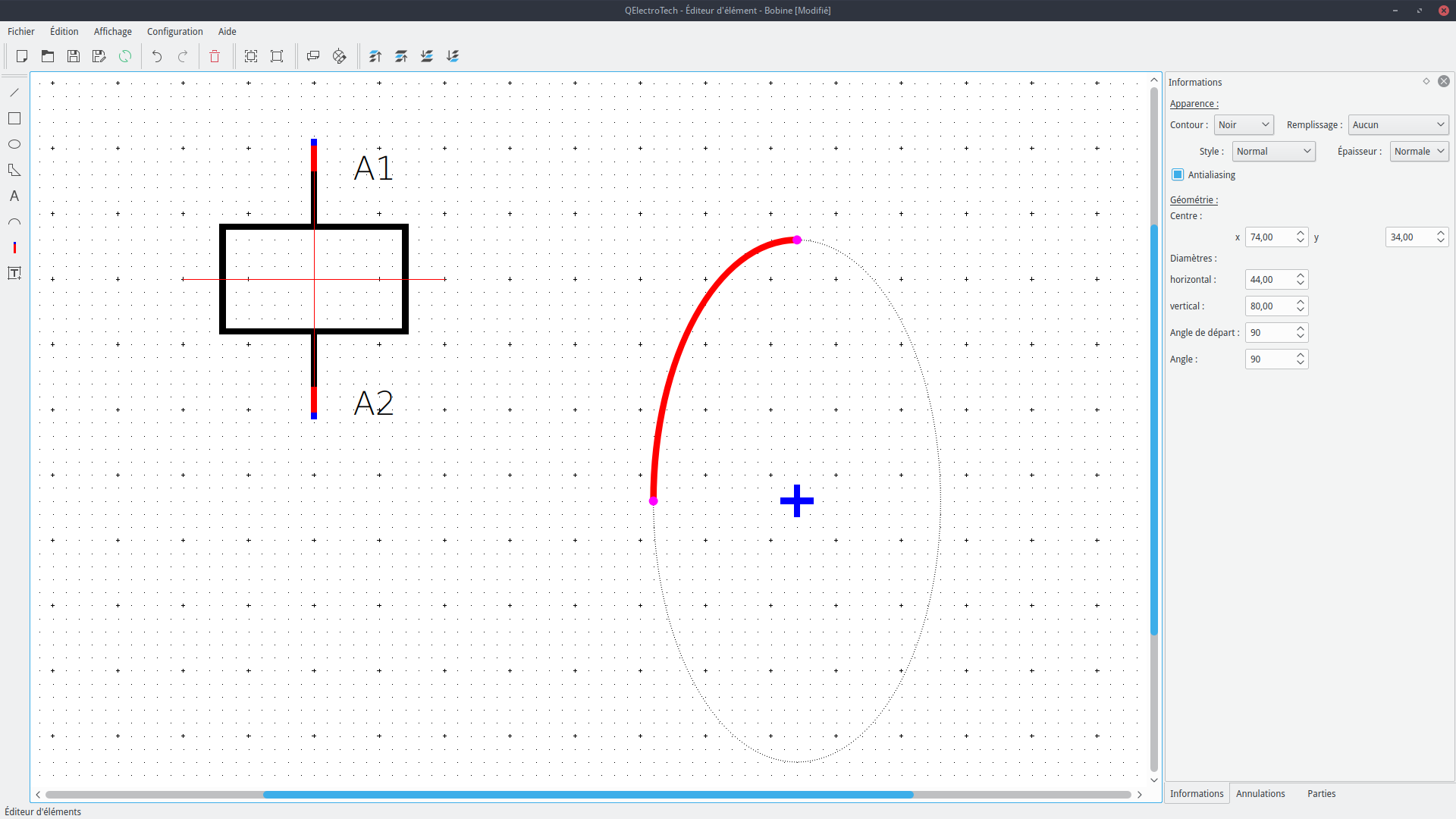Save the current element

(x=74, y=56)
